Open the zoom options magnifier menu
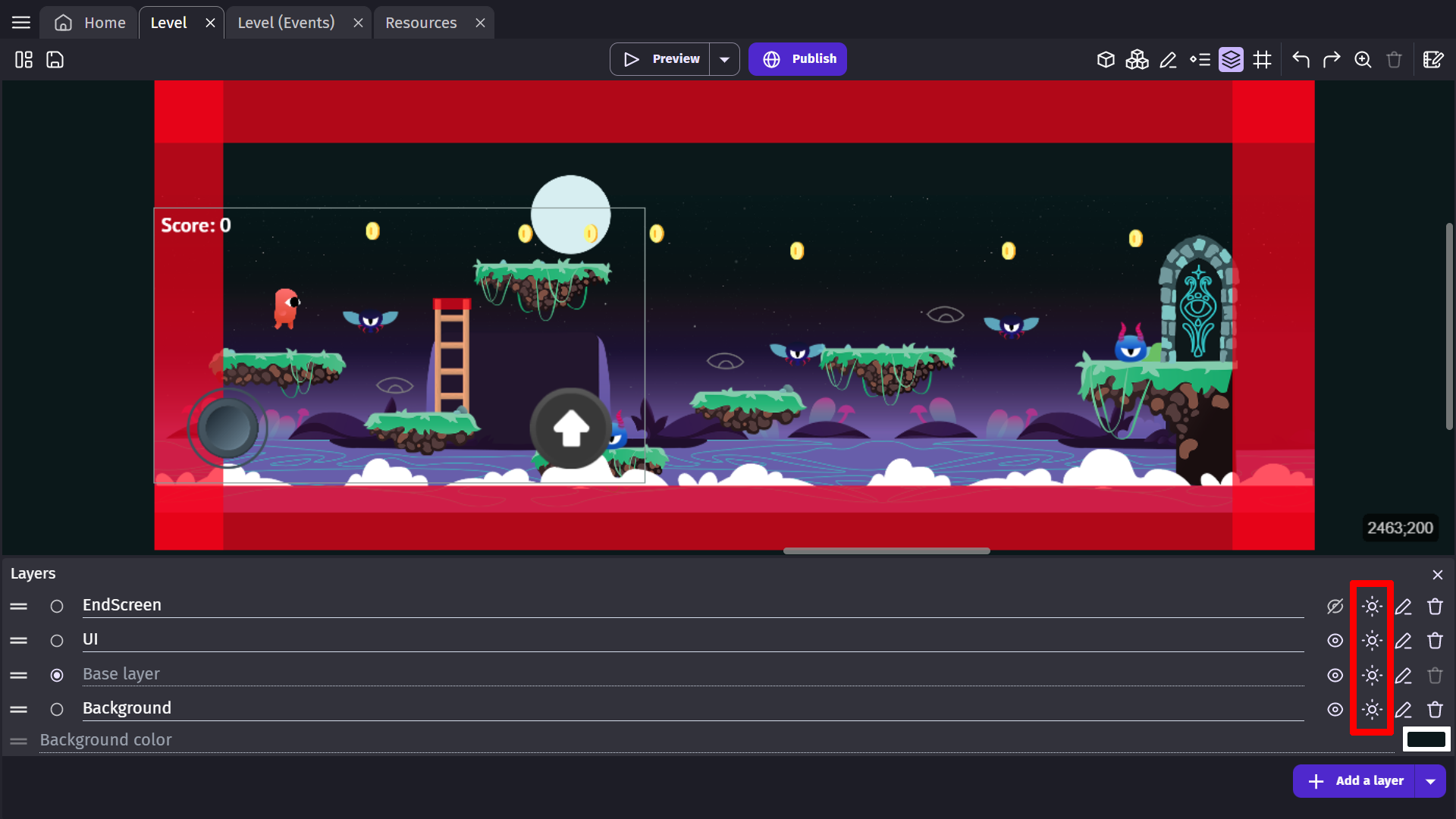 [1363, 59]
